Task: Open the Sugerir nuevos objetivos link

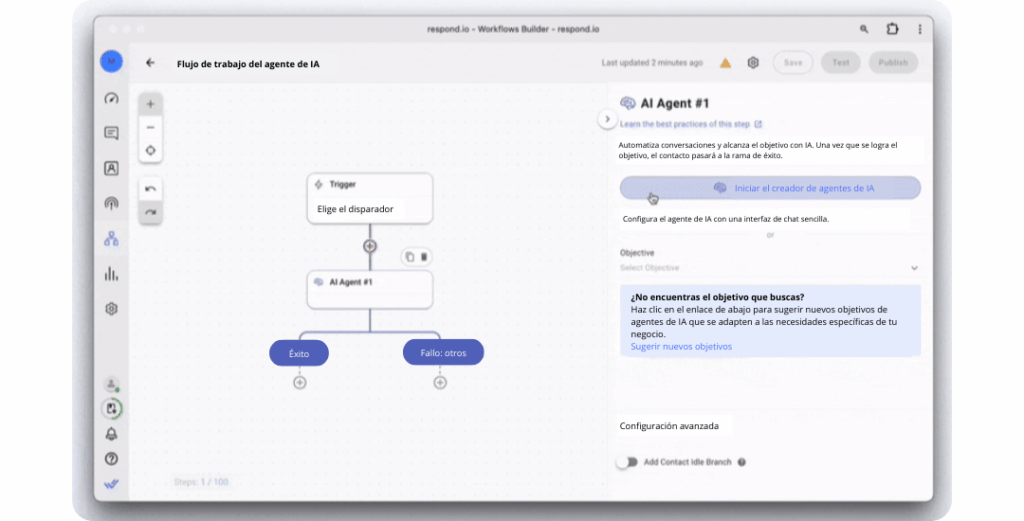Action: pos(681,346)
